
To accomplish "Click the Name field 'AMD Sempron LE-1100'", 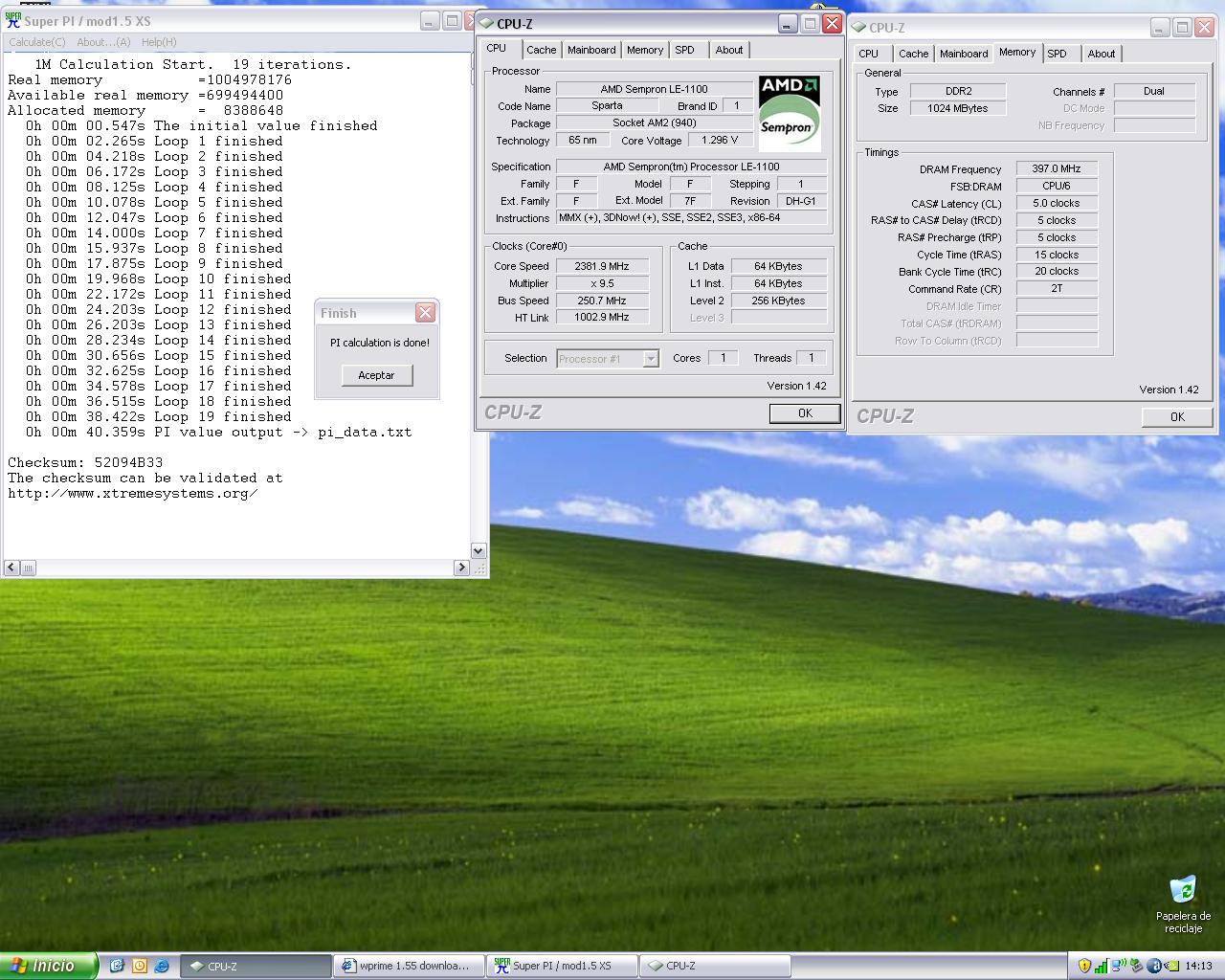I will [654, 89].
